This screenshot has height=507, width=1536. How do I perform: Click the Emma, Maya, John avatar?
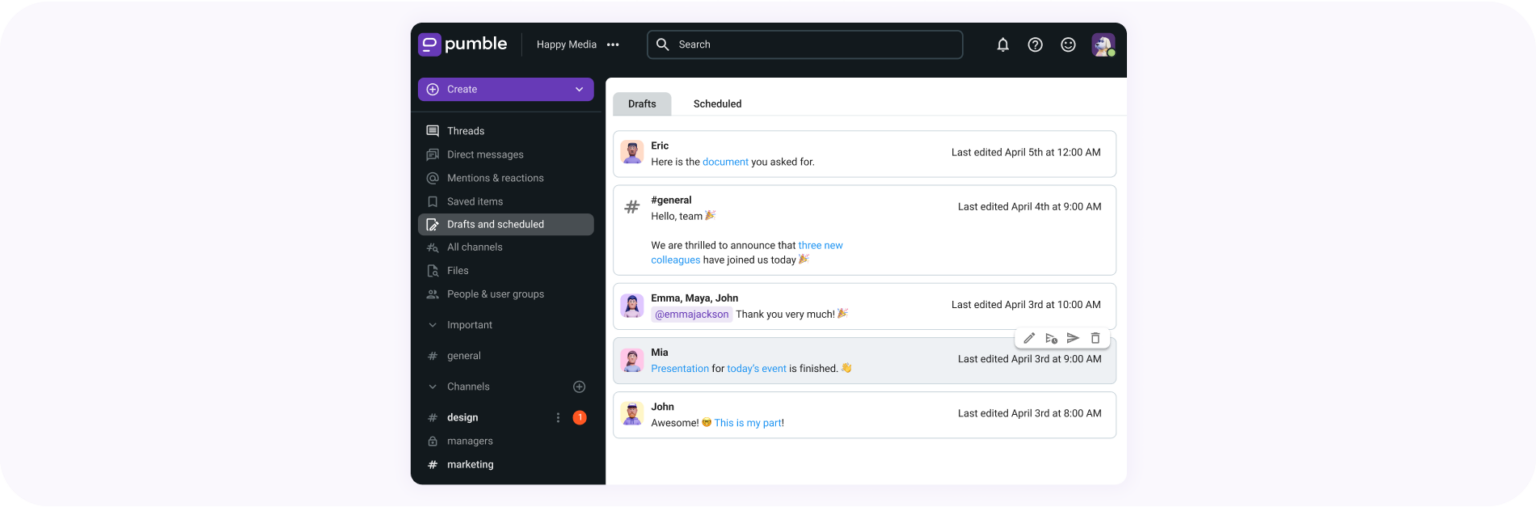pyautogui.click(x=632, y=305)
